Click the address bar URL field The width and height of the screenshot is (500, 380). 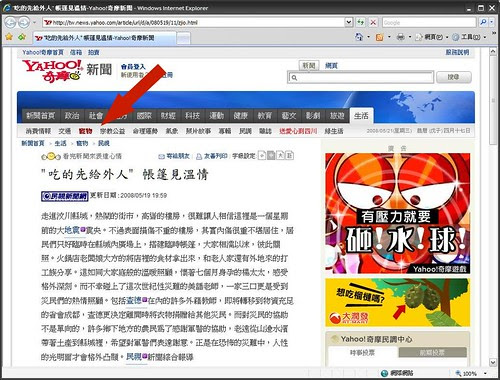coord(193,23)
